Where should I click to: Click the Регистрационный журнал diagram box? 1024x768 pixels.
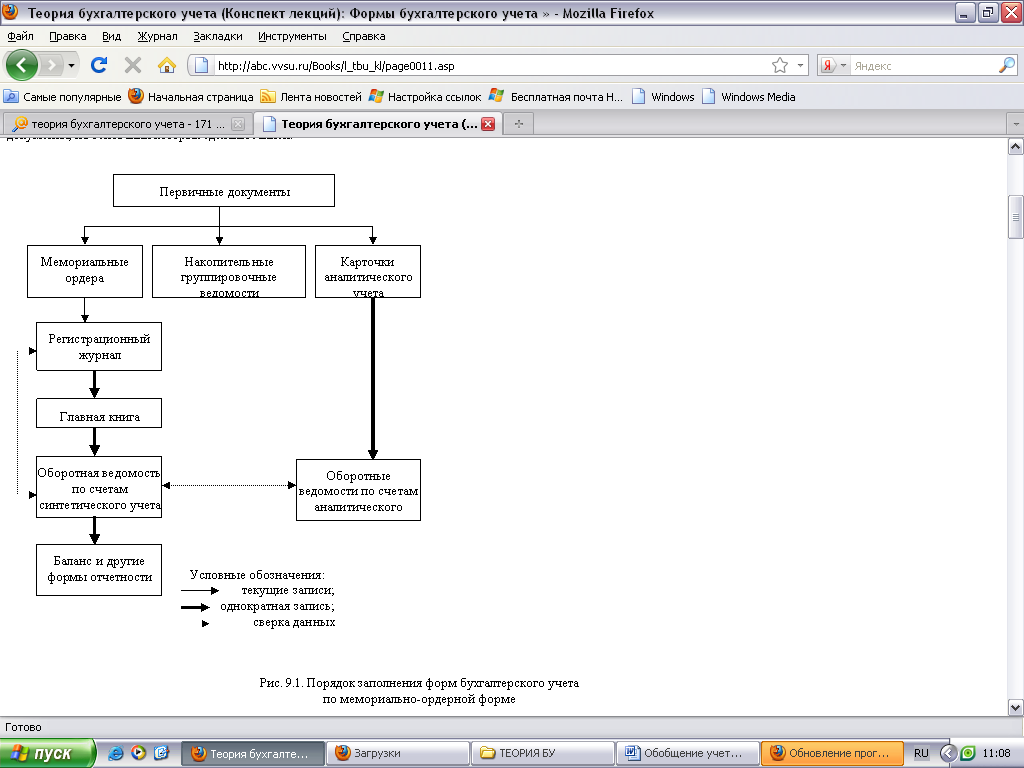(x=99, y=346)
